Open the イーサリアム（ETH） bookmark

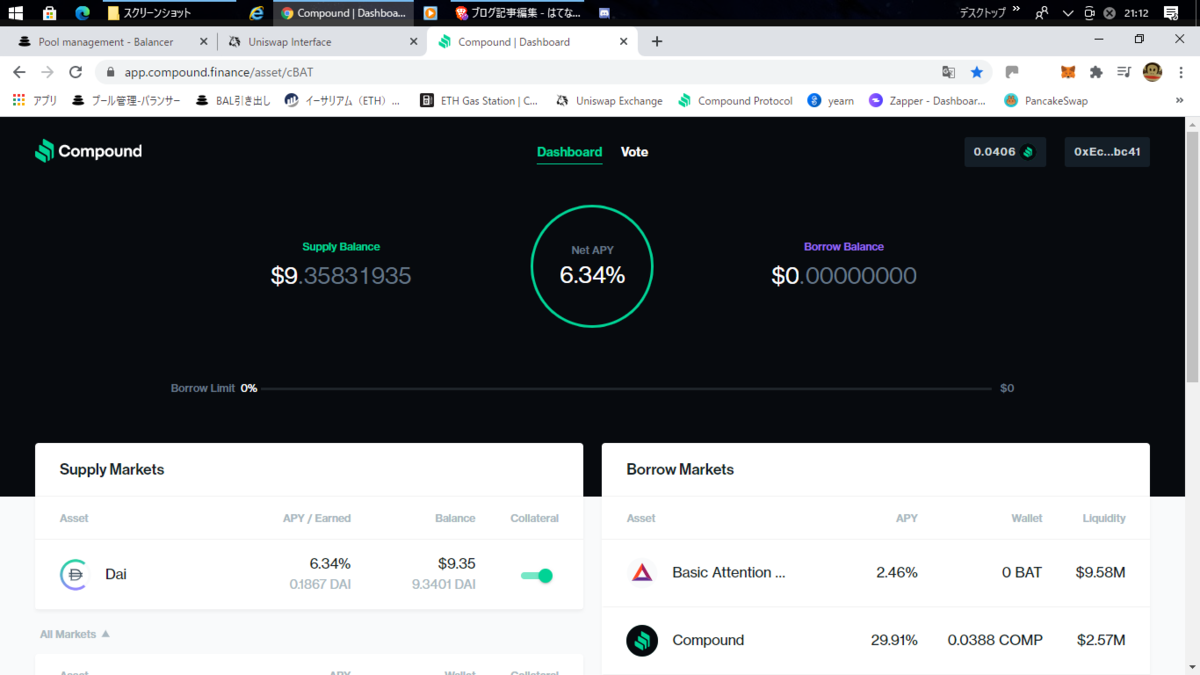(x=342, y=101)
